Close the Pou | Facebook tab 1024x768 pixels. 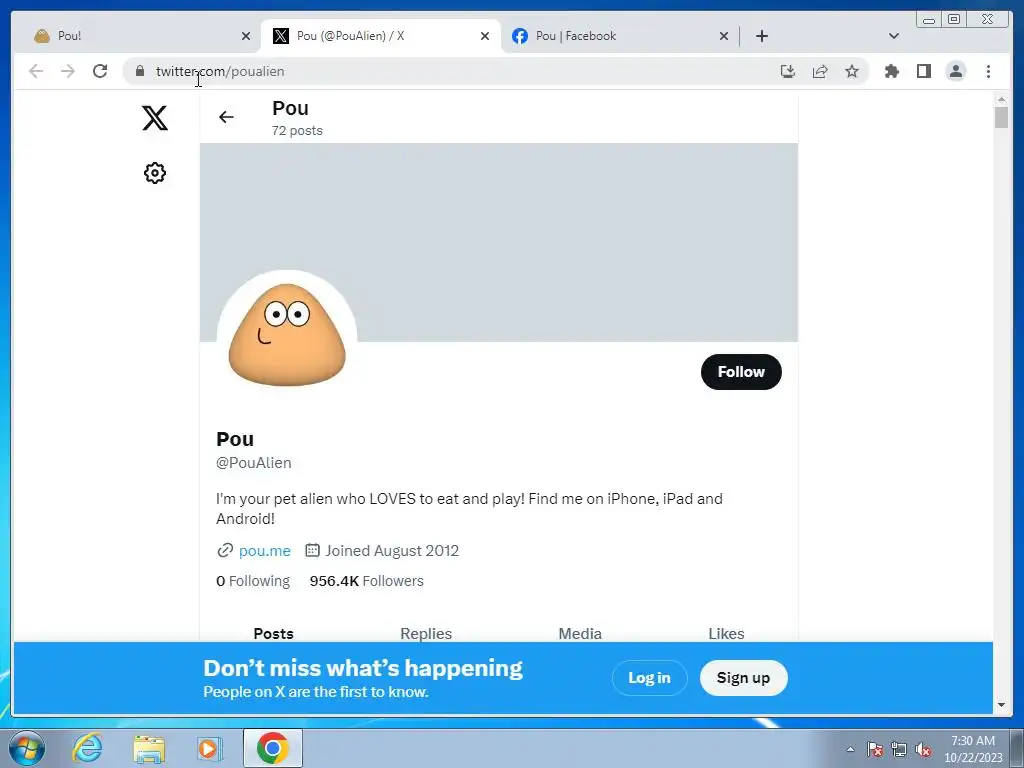click(x=724, y=36)
